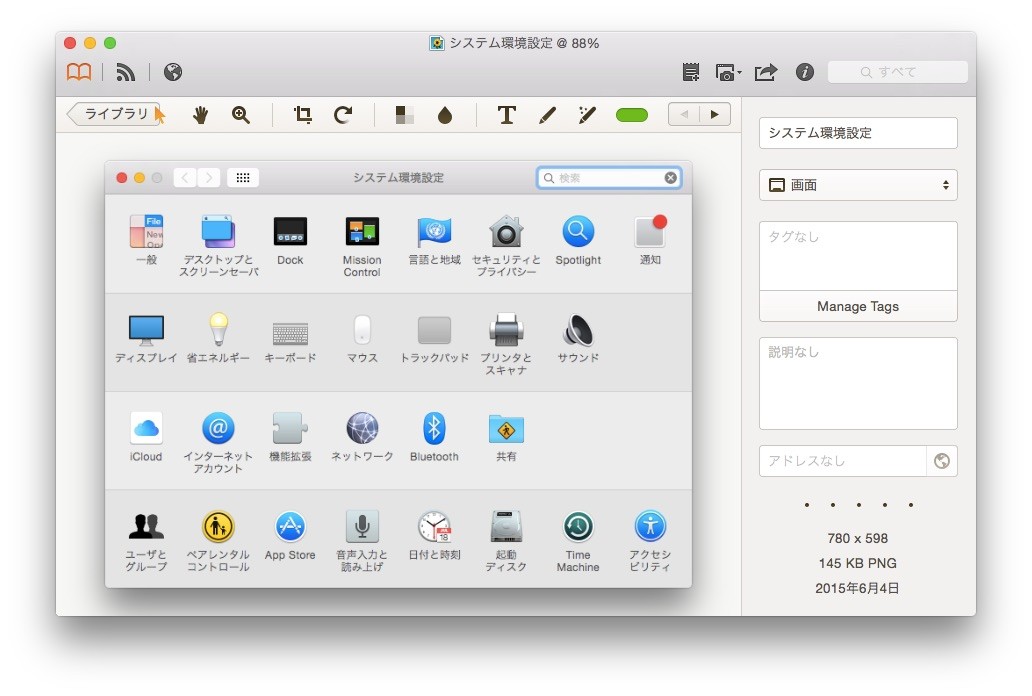The image size is (1032, 696).
Task: Click the globe web icon in toolbar
Action: (172, 72)
